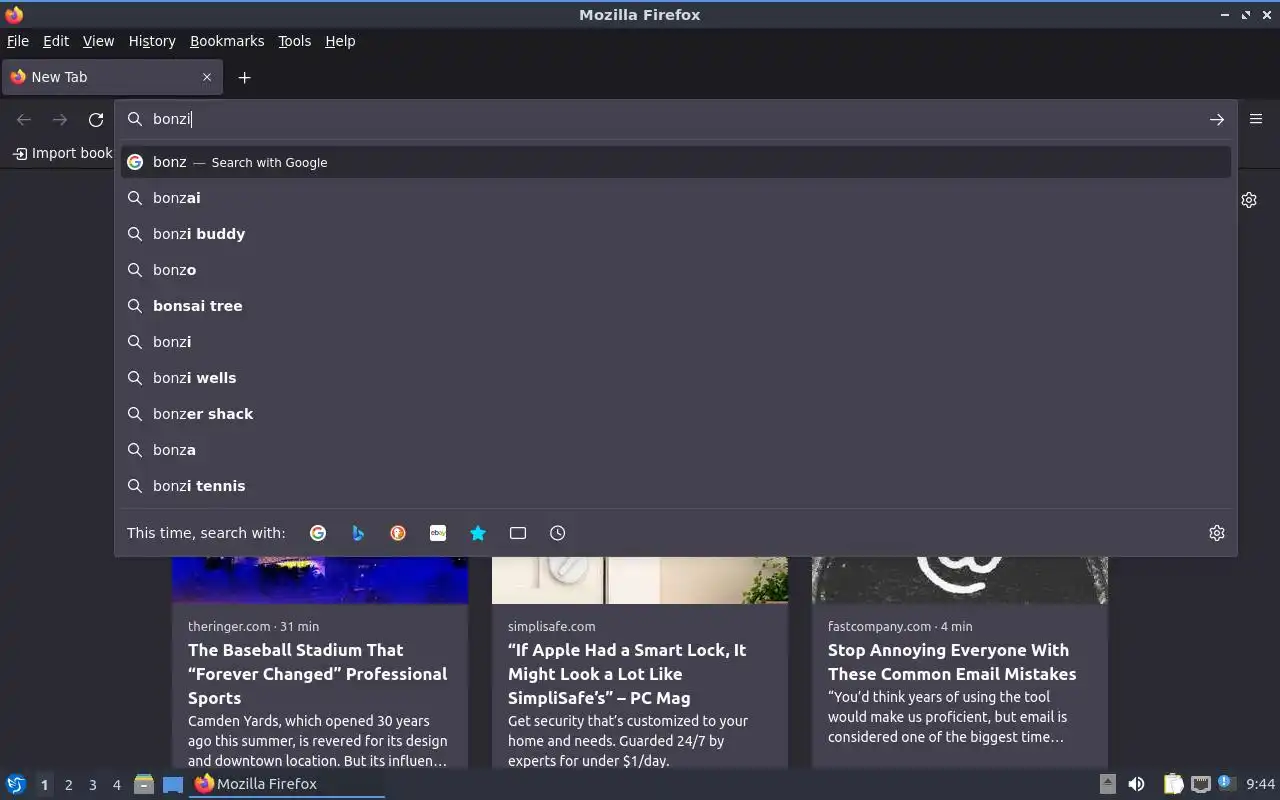Image resolution: width=1280 pixels, height=800 pixels.
Task: Open the file manager taskbar icon
Action: (x=144, y=784)
